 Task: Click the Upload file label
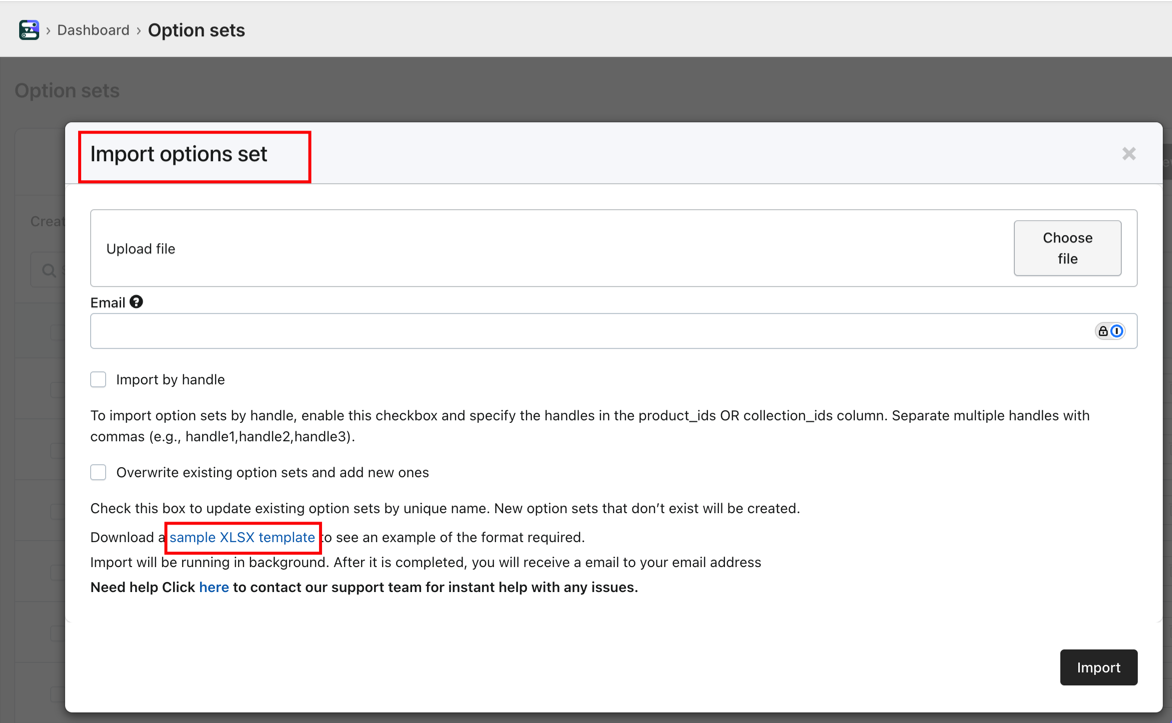pos(141,249)
